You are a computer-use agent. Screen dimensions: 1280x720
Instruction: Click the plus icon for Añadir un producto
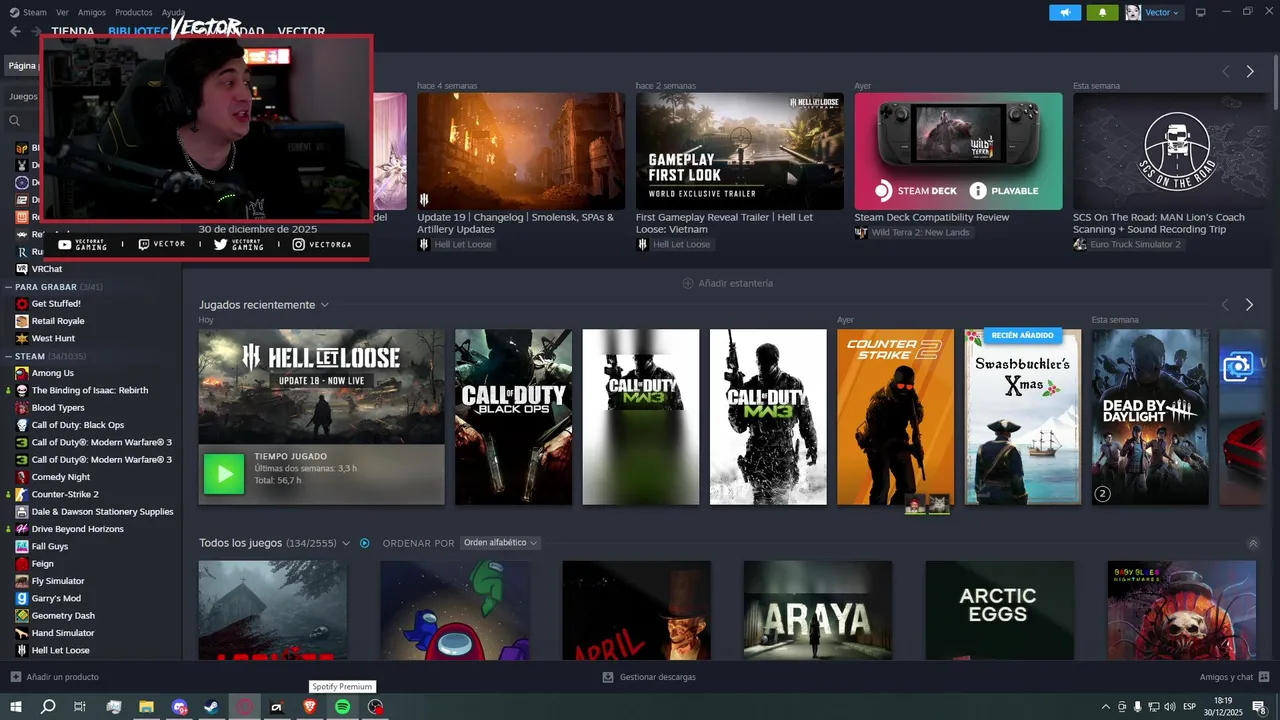click(15, 677)
